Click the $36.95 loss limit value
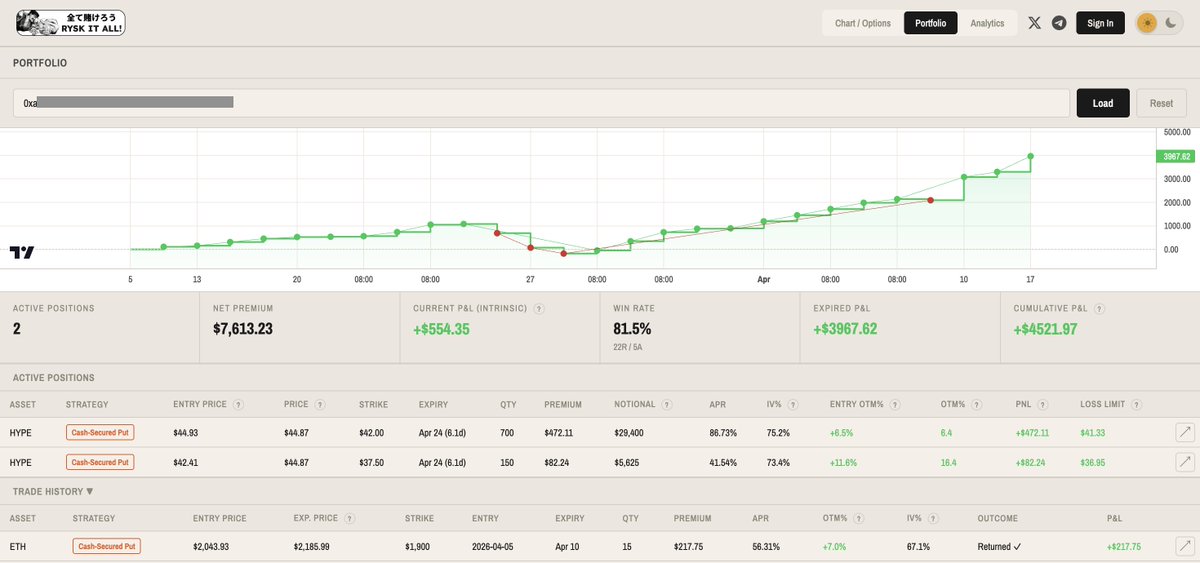Image resolution: width=1200 pixels, height=563 pixels. 1093,462
